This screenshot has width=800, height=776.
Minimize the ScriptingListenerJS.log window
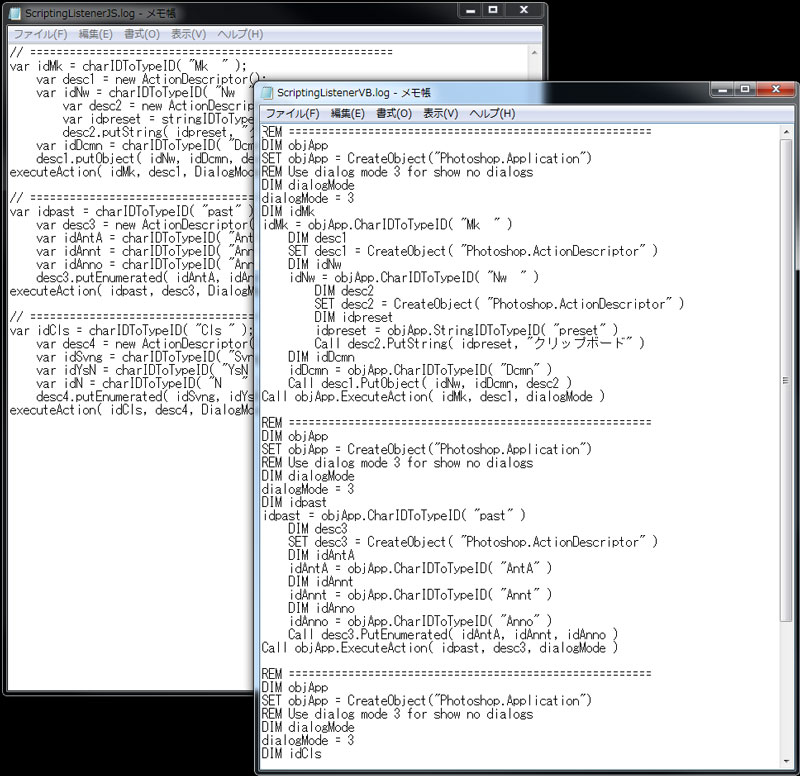[470, 10]
